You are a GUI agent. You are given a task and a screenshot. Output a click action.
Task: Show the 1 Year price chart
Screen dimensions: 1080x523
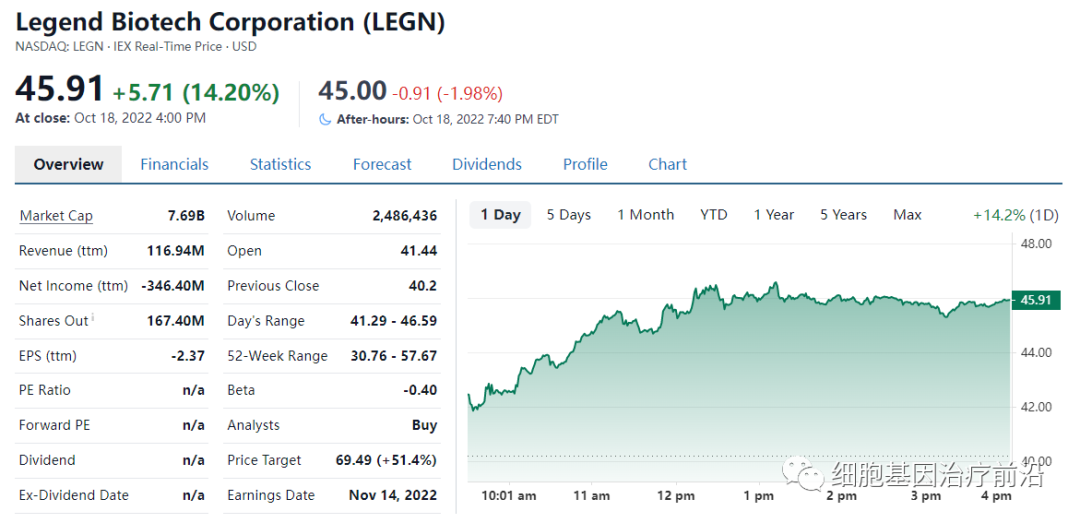[x=774, y=215]
